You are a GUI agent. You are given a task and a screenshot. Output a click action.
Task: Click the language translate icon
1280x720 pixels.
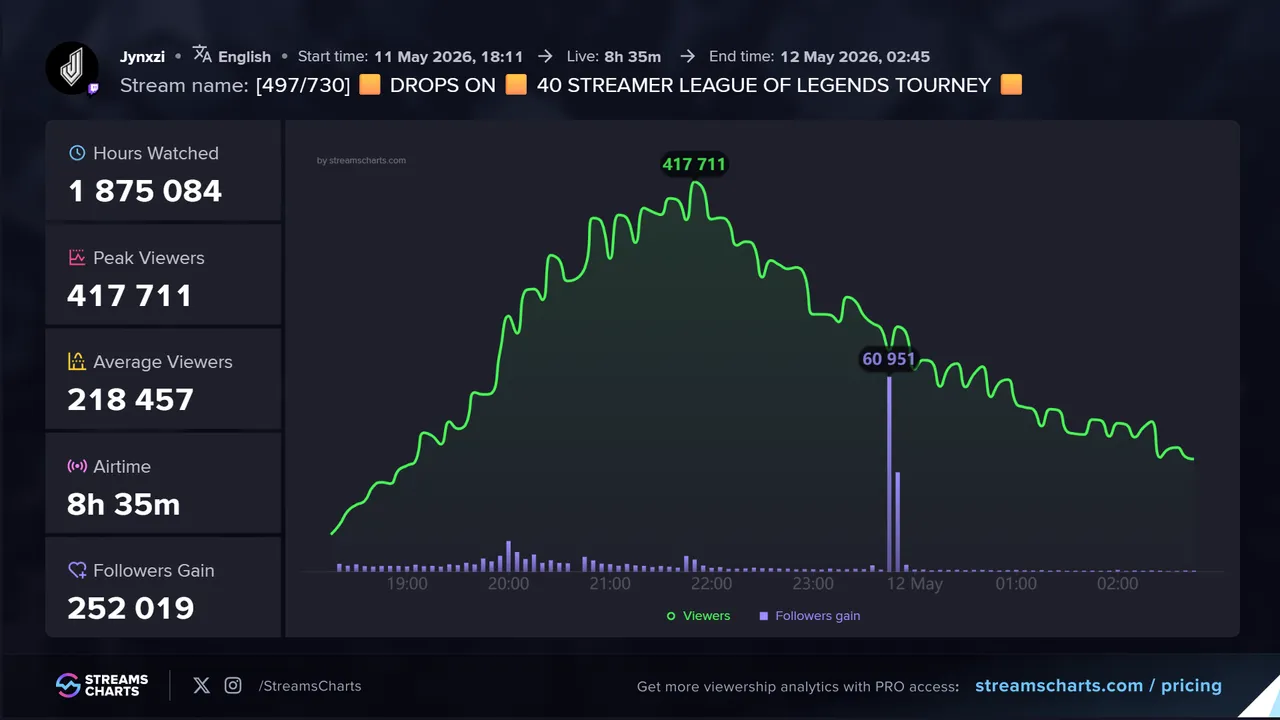click(x=202, y=54)
